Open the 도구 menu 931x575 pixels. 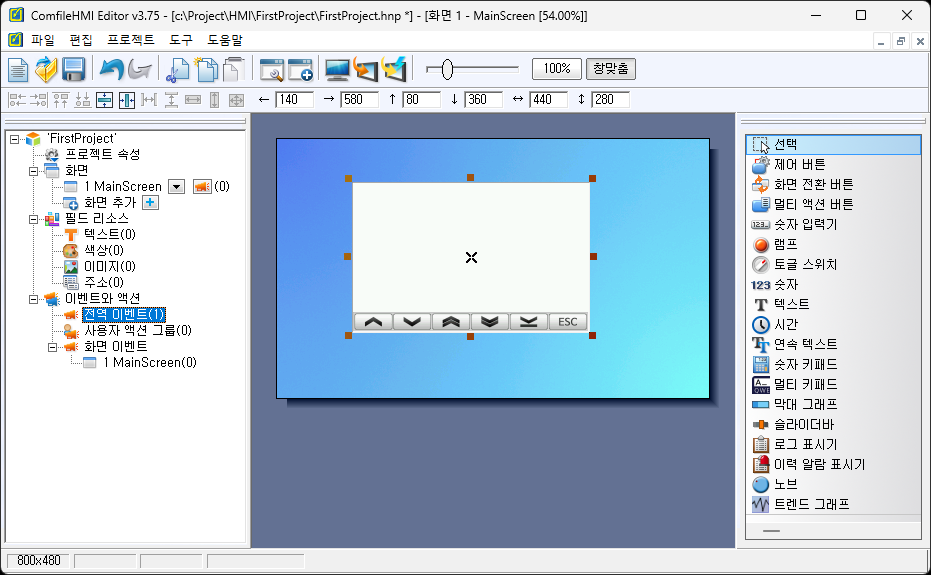click(181, 40)
